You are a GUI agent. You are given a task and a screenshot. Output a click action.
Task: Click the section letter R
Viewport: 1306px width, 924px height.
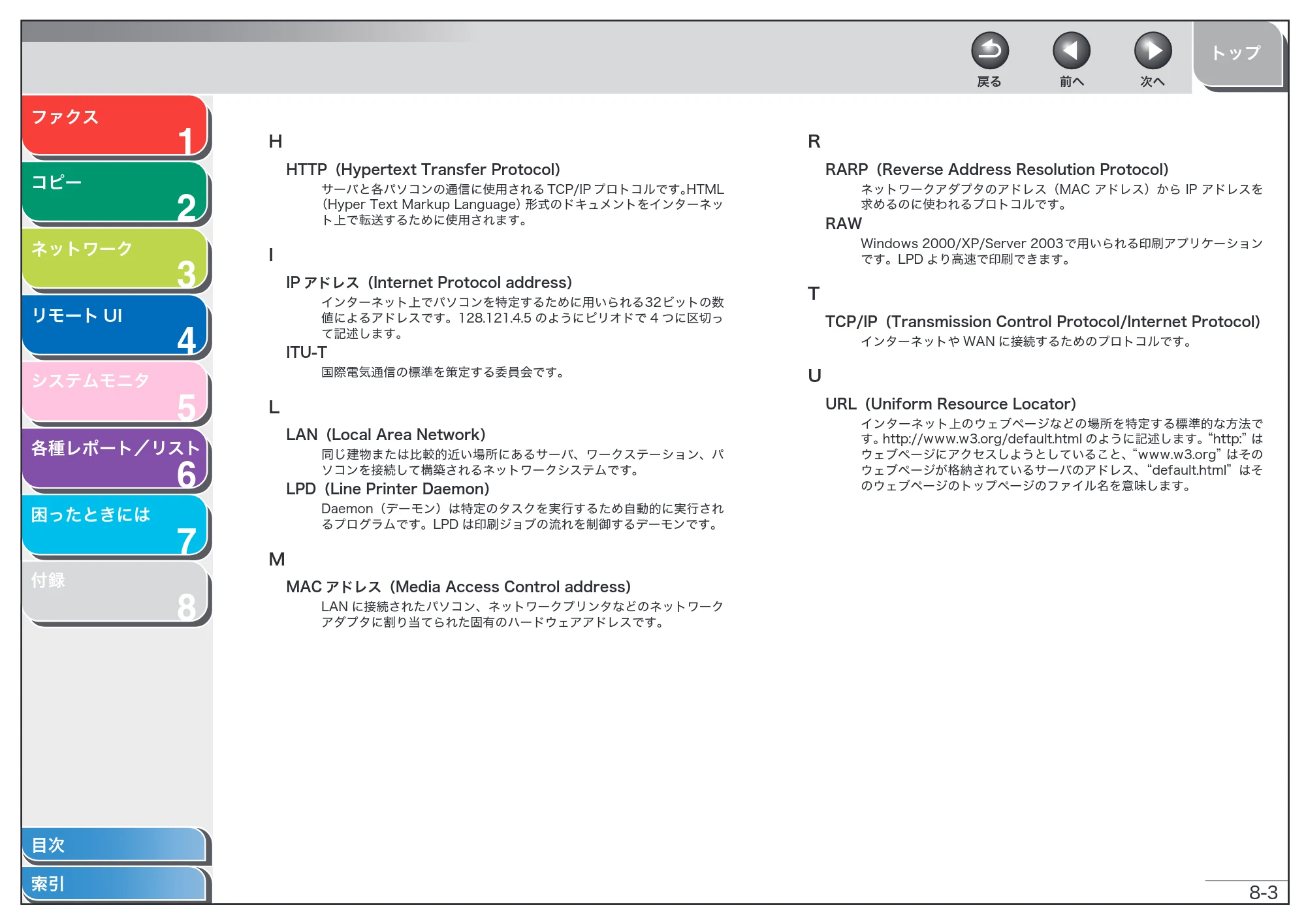[x=814, y=141]
